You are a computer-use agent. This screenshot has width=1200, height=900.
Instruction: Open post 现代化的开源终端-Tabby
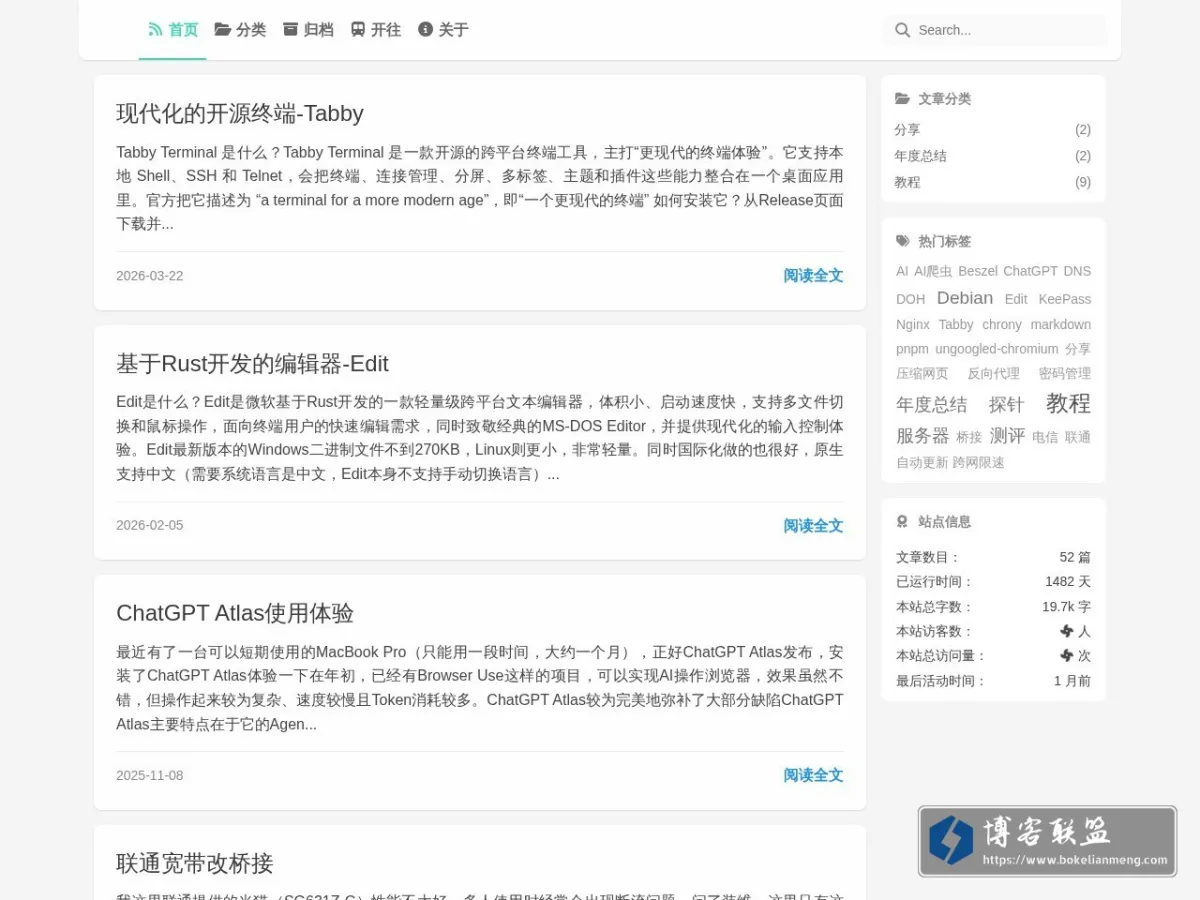point(240,113)
